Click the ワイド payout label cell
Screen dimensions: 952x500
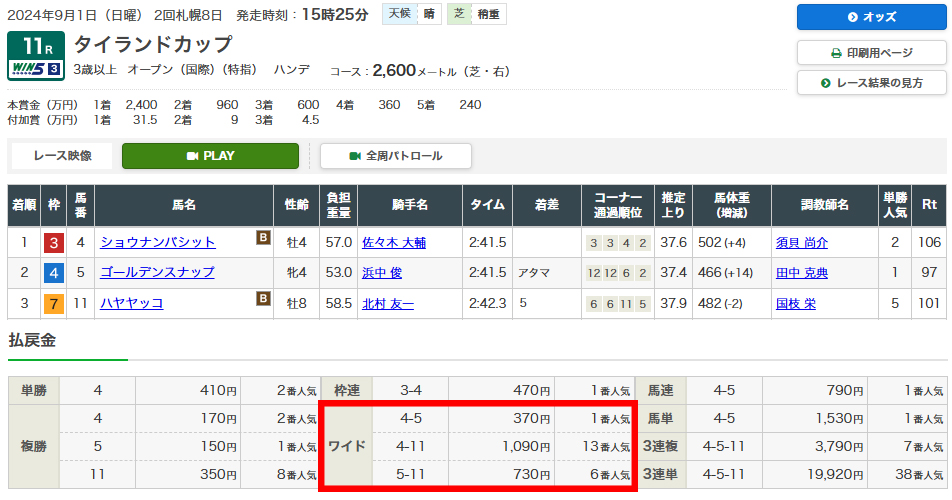point(347,445)
